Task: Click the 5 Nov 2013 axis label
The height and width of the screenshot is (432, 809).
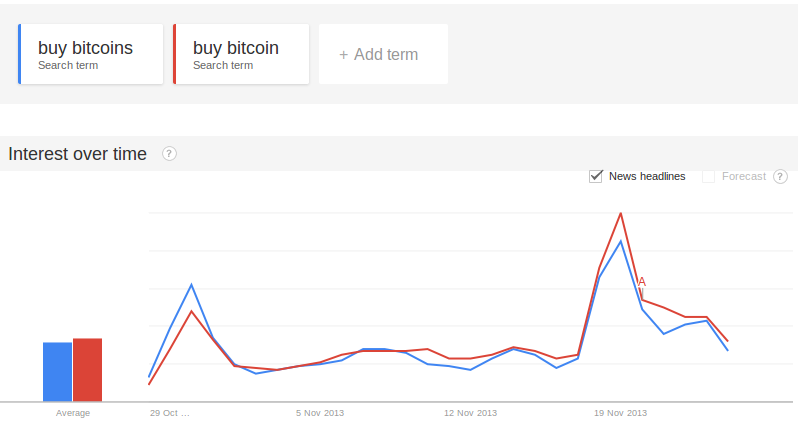Action: (320, 413)
